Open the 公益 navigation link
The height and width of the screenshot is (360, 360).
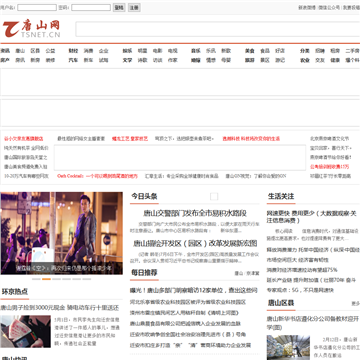click(x=50, y=51)
